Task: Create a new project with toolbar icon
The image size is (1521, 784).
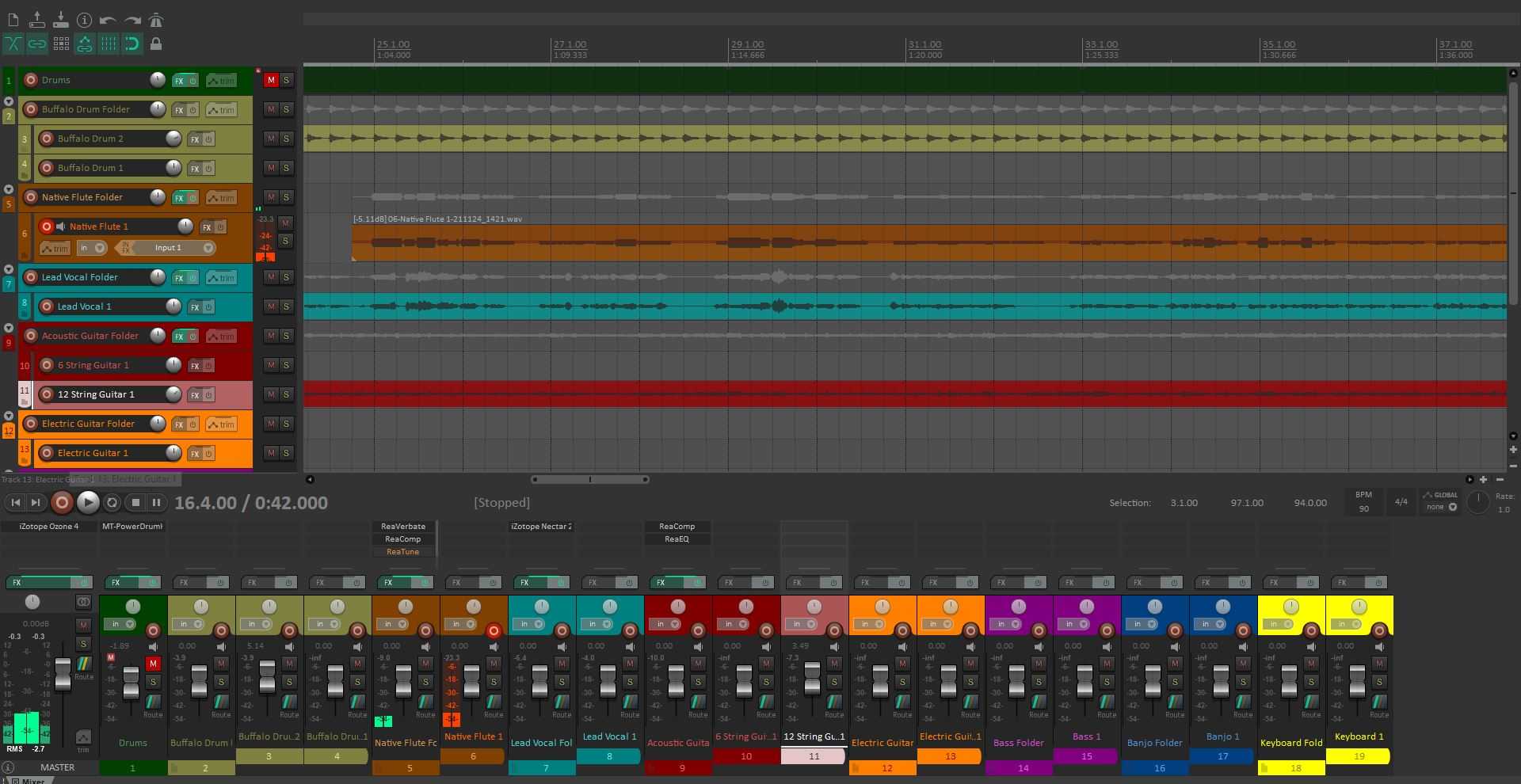Action: tap(13, 20)
